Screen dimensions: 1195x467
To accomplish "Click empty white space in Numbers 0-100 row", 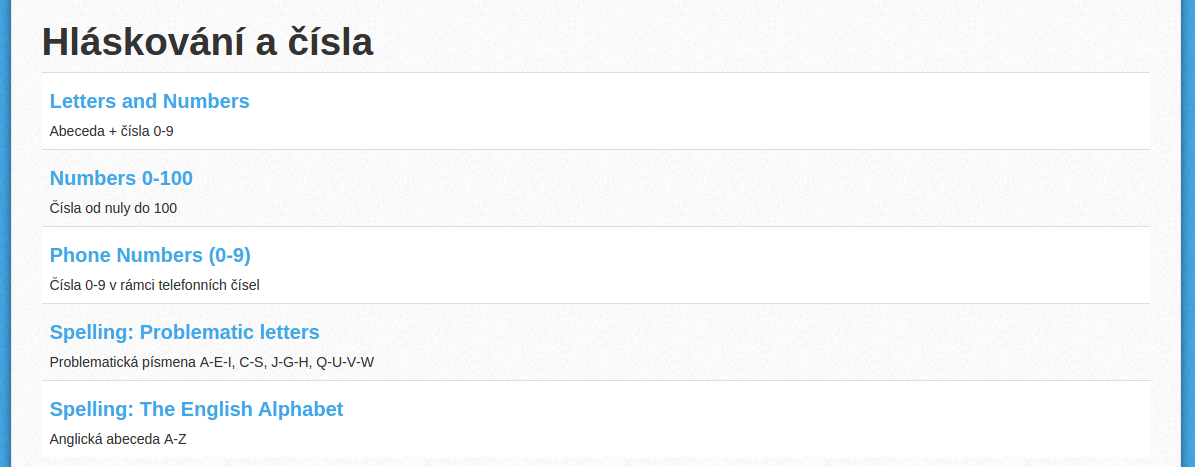I will (x=686, y=188).
